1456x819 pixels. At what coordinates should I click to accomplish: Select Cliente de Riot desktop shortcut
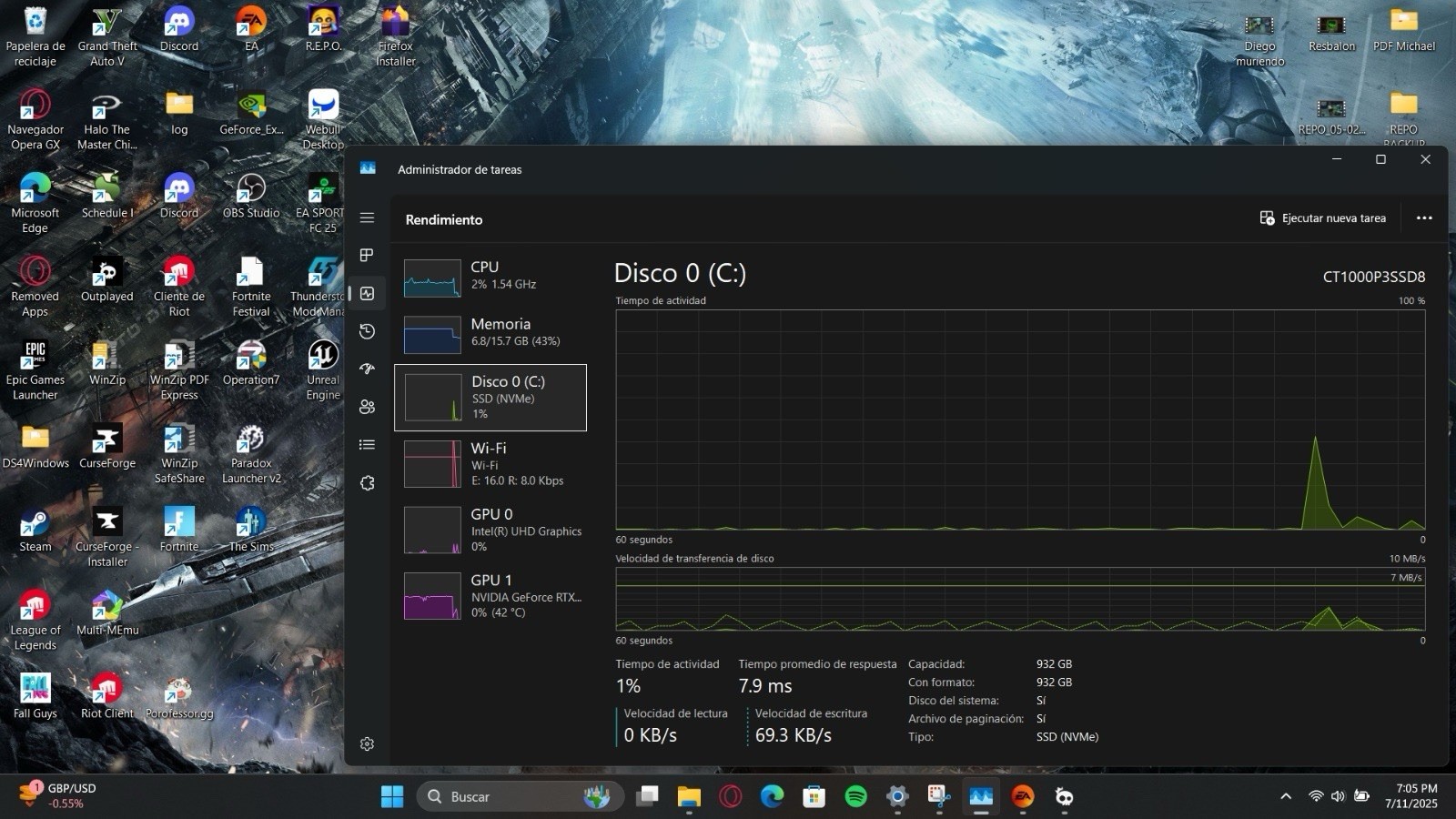pos(179,286)
